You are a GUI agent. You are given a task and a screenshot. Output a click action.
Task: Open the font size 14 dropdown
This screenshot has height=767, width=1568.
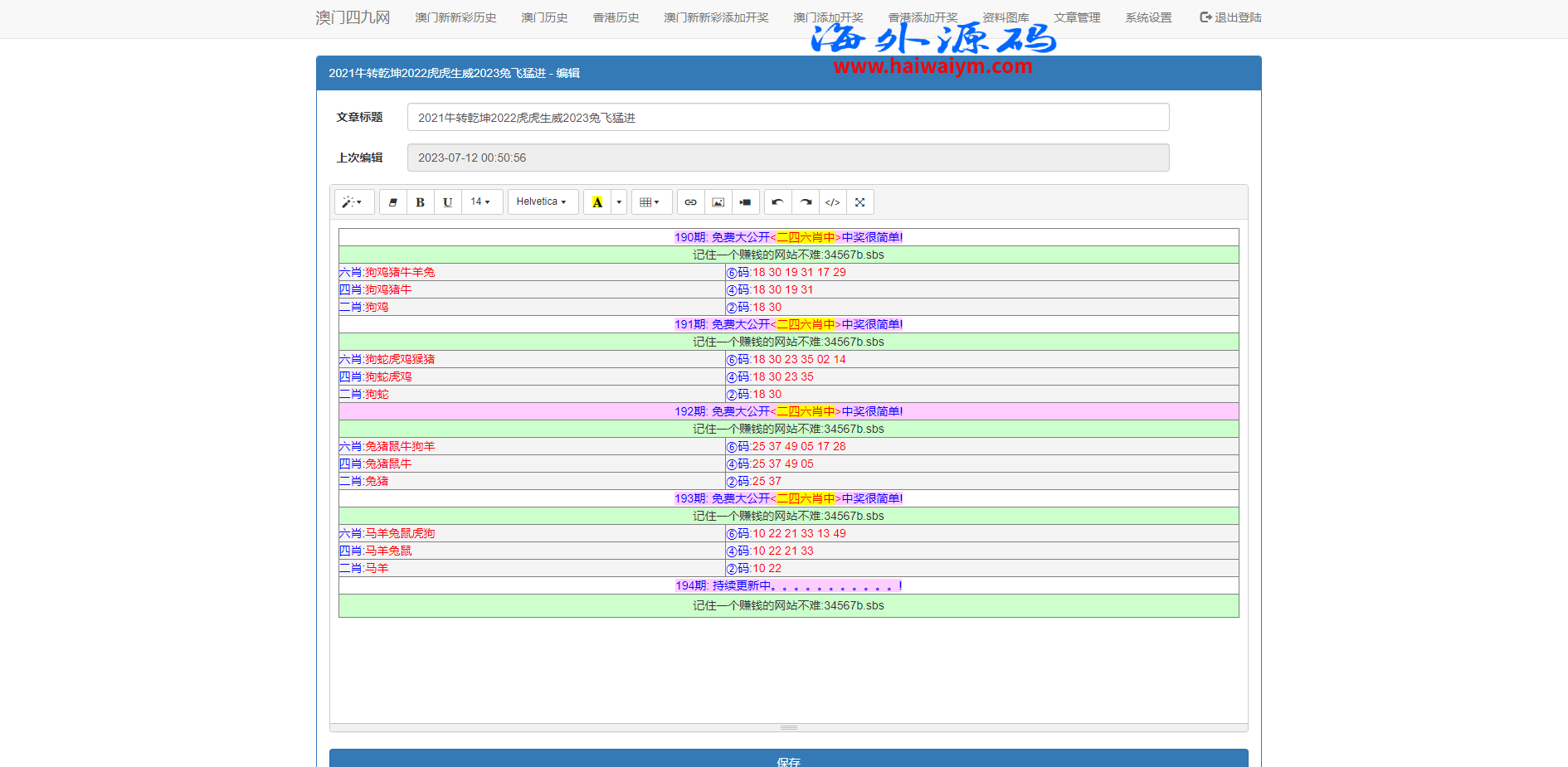click(480, 201)
